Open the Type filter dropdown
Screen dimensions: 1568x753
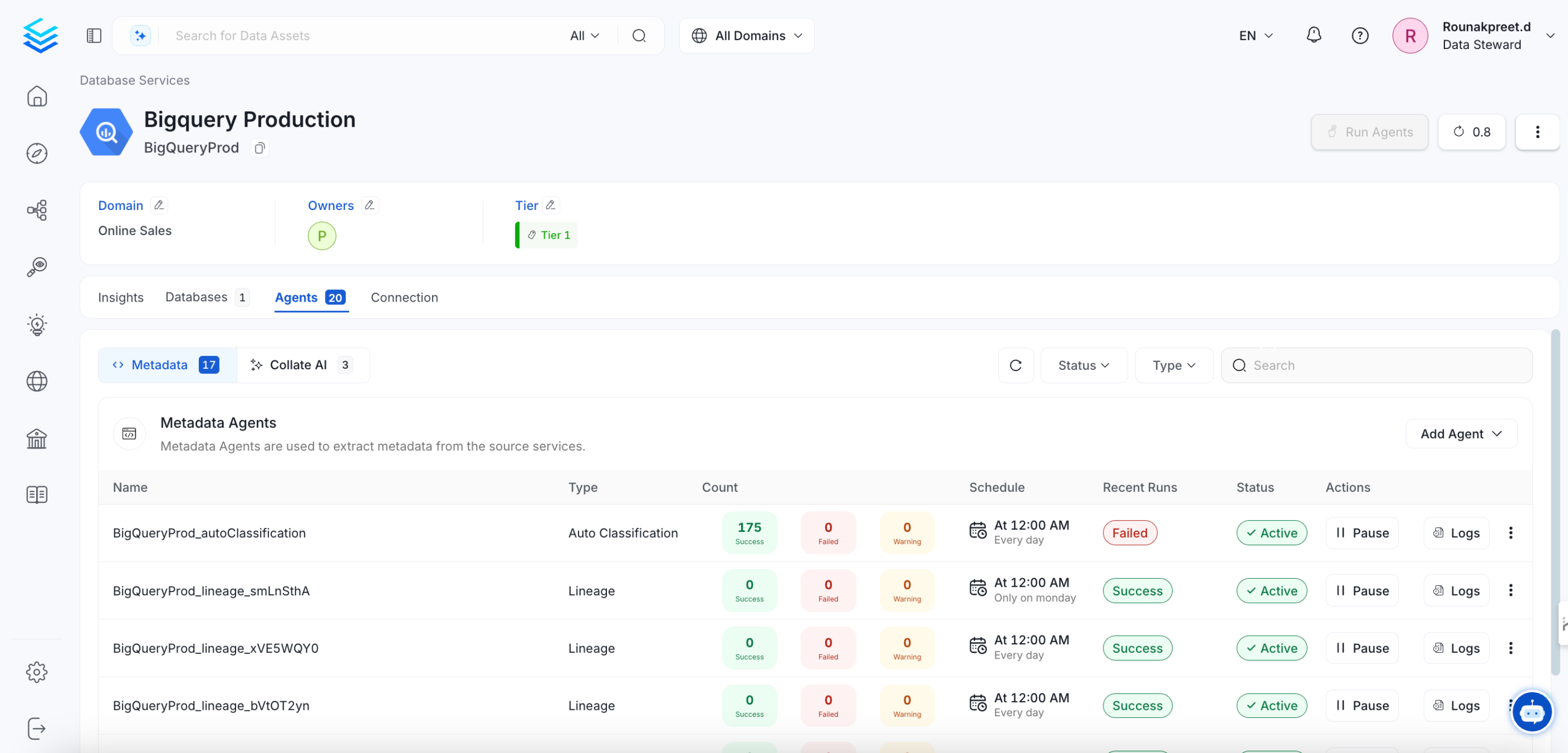click(1174, 365)
